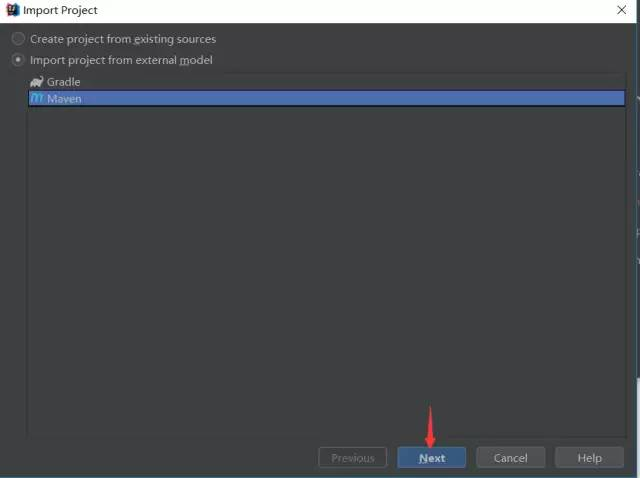Click the blank right end of the highlighted Maven row
The width and height of the screenshot is (640, 478).
(571, 98)
